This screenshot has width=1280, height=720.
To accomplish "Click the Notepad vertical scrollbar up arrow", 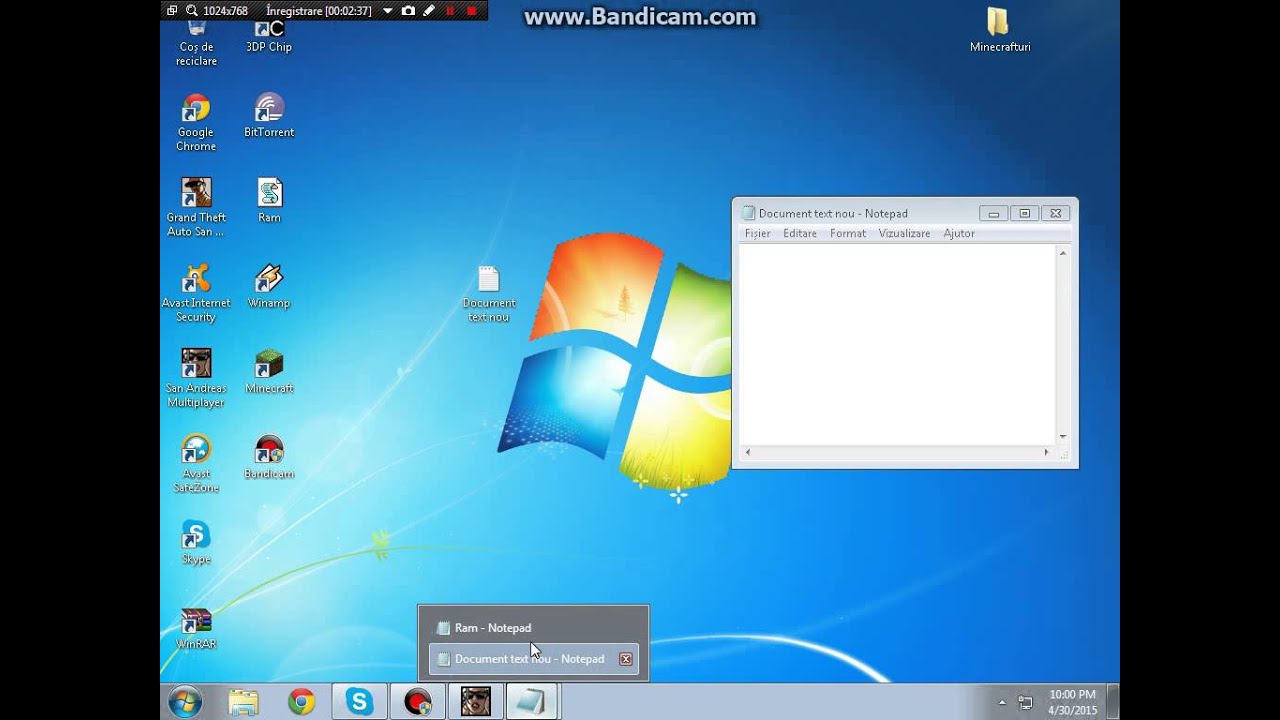I will tap(1062, 253).
